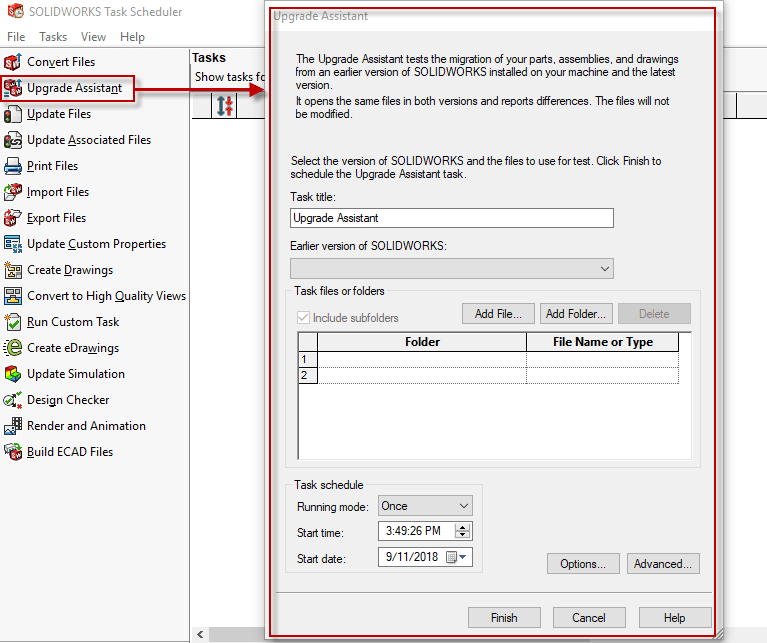
Task: Expand the Earlier version of SOLIDWORKS dropdown
Action: 605,268
